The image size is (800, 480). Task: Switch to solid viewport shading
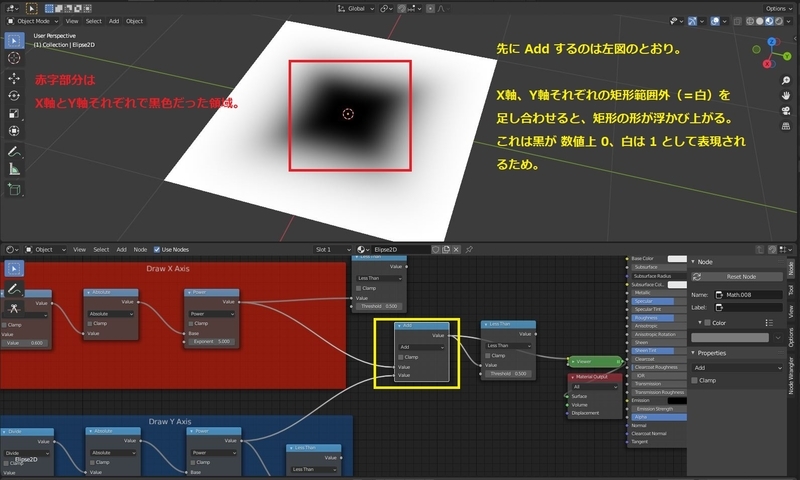(x=760, y=21)
